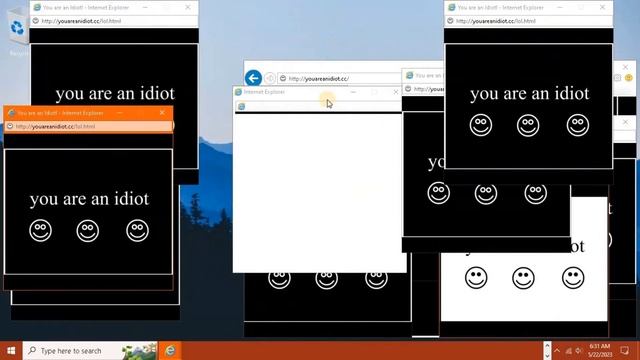Close the top-left You are an idiot window
This screenshot has width=640, height=360.
[x=188, y=7]
